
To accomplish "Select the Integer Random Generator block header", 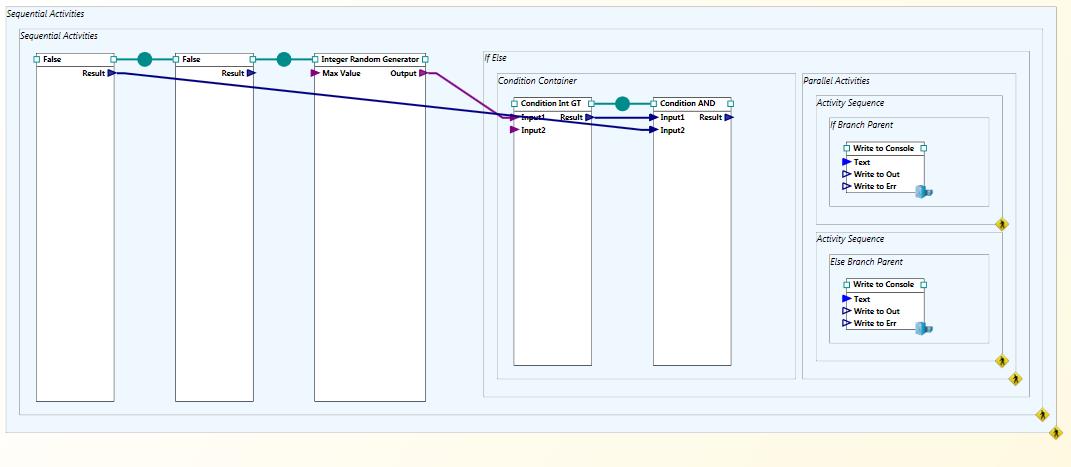I will (x=370, y=59).
